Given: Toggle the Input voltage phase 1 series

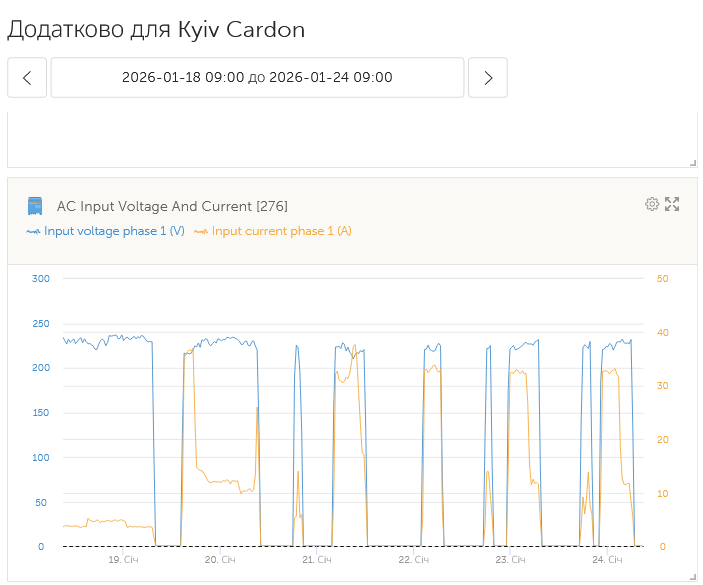Looking at the screenshot, I should click(113, 231).
